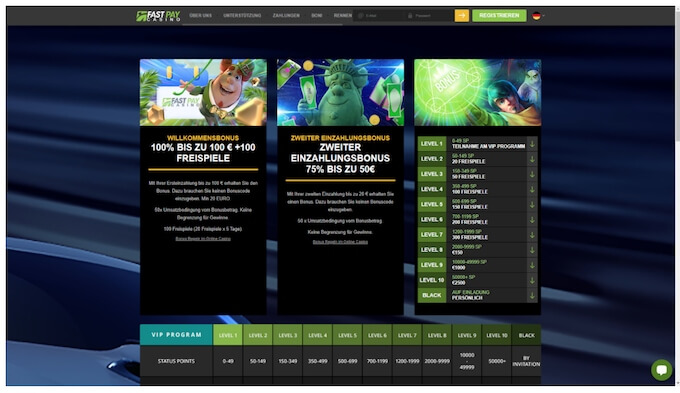Select BLACK column in VIP table

coord(526,335)
